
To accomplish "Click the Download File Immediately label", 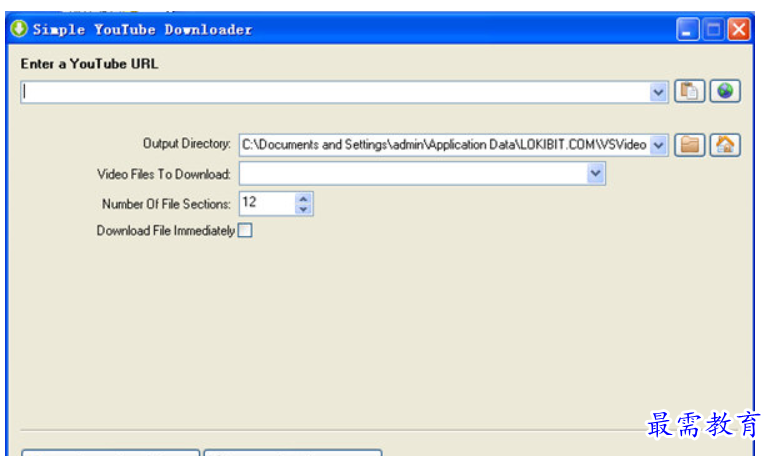I will (166, 230).
